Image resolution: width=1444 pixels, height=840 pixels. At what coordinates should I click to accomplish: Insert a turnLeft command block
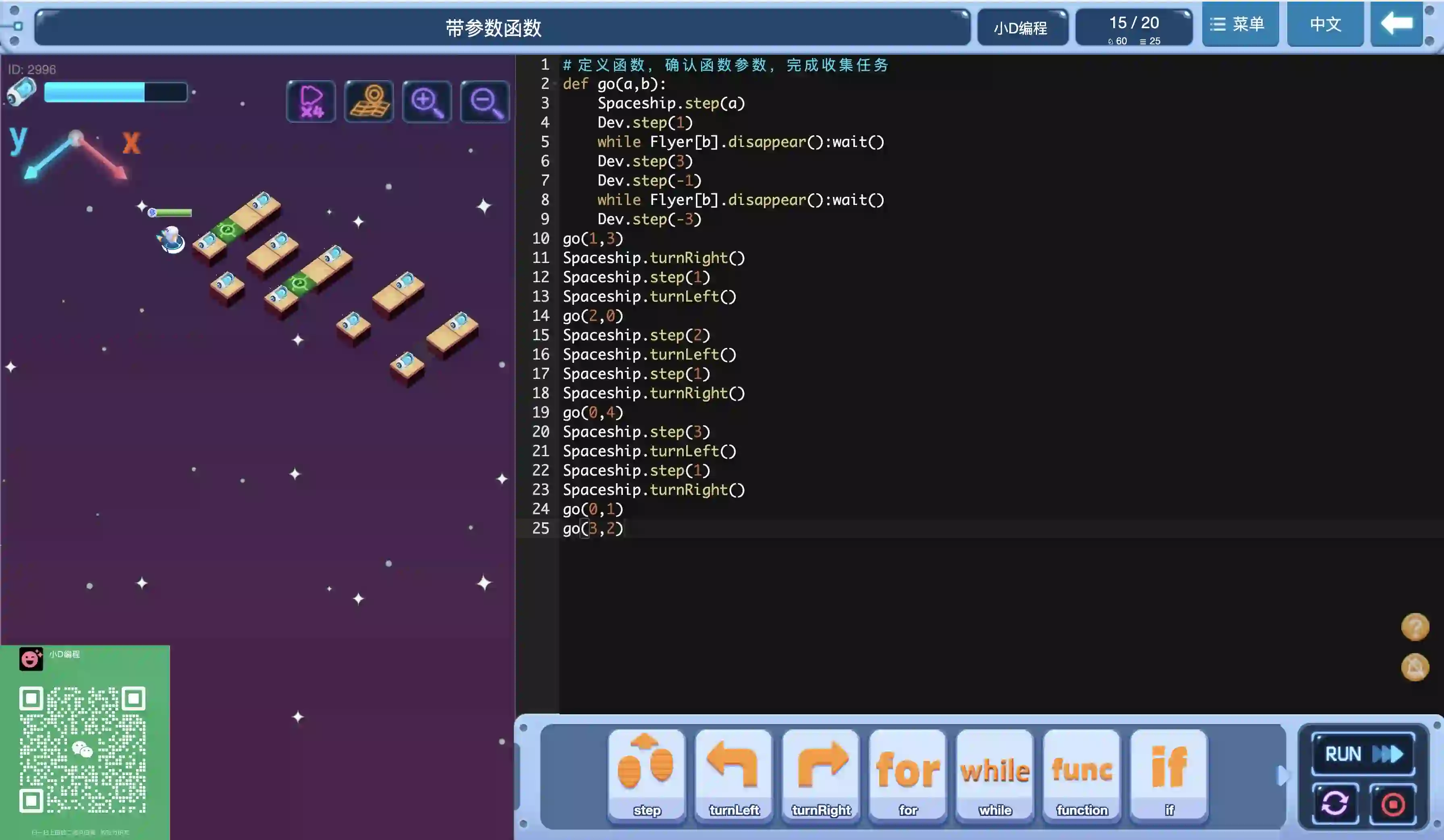click(733, 774)
